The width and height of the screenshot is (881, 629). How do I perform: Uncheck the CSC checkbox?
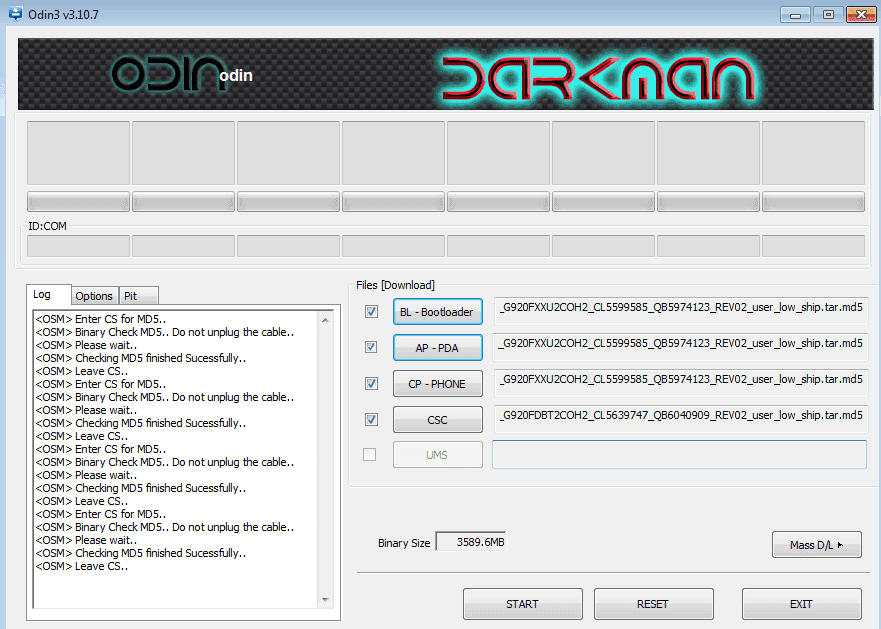pos(371,419)
